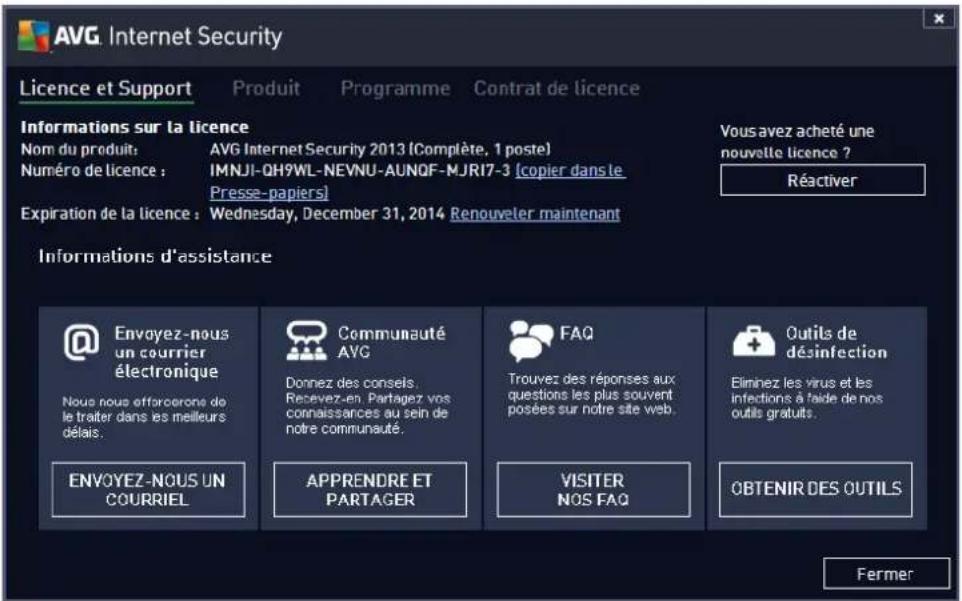Close the AVG window with the X button
The height and width of the screenshot is (601, 962).
[939, 19]
